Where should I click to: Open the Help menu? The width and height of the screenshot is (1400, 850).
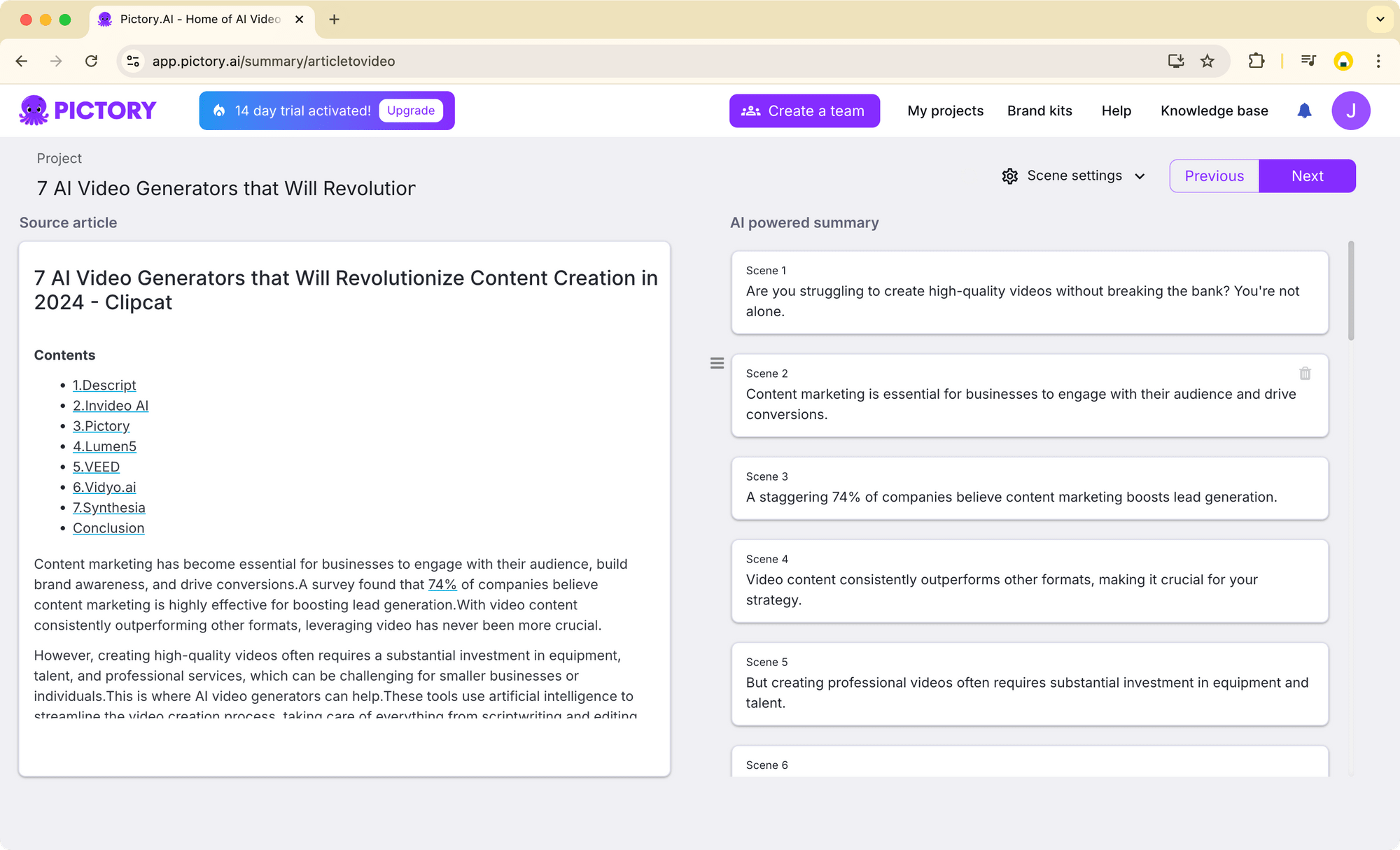tap(1116, 111)
